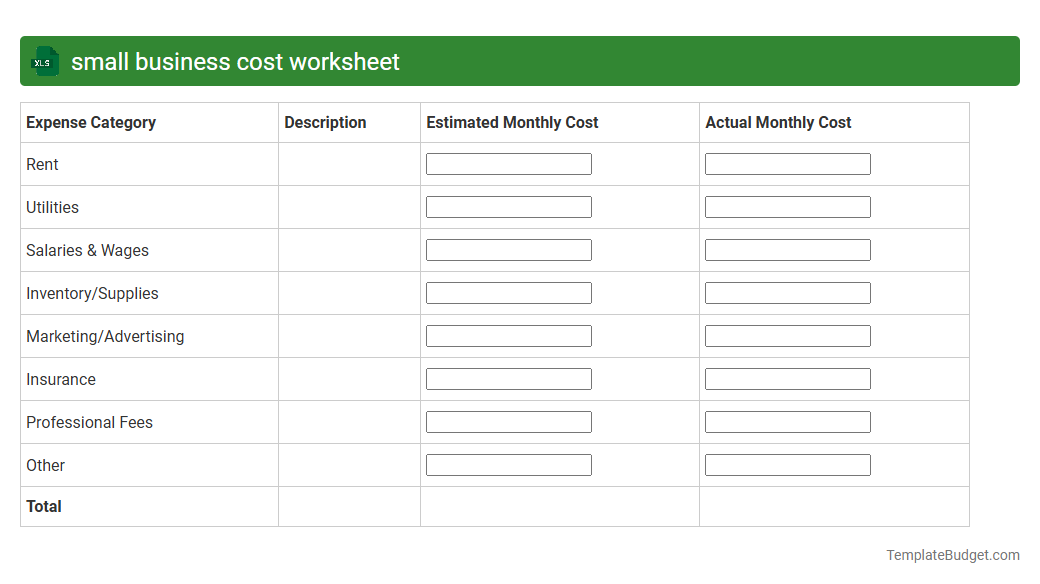Click the estimated cost field for Salaries & Wages

pos(508,249)
